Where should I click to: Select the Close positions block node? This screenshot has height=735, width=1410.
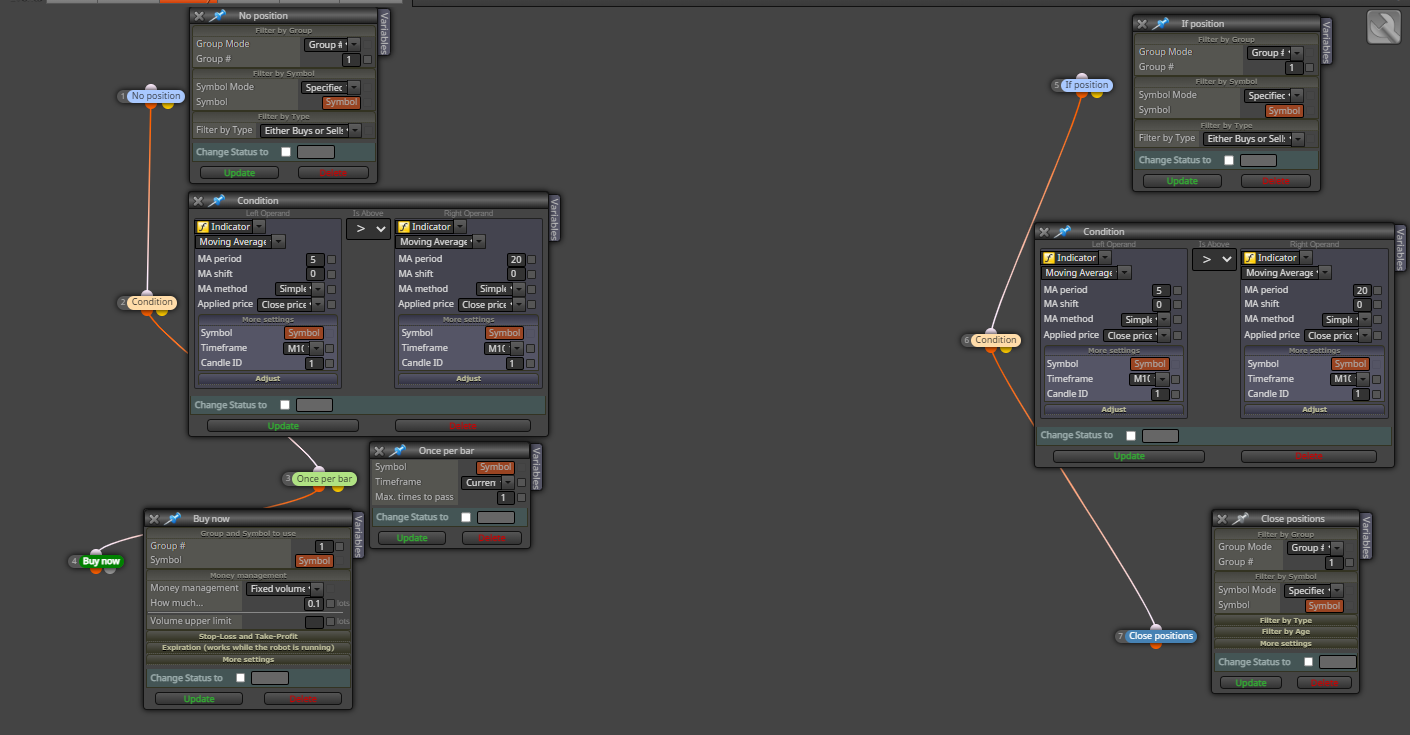[1160, 636]
